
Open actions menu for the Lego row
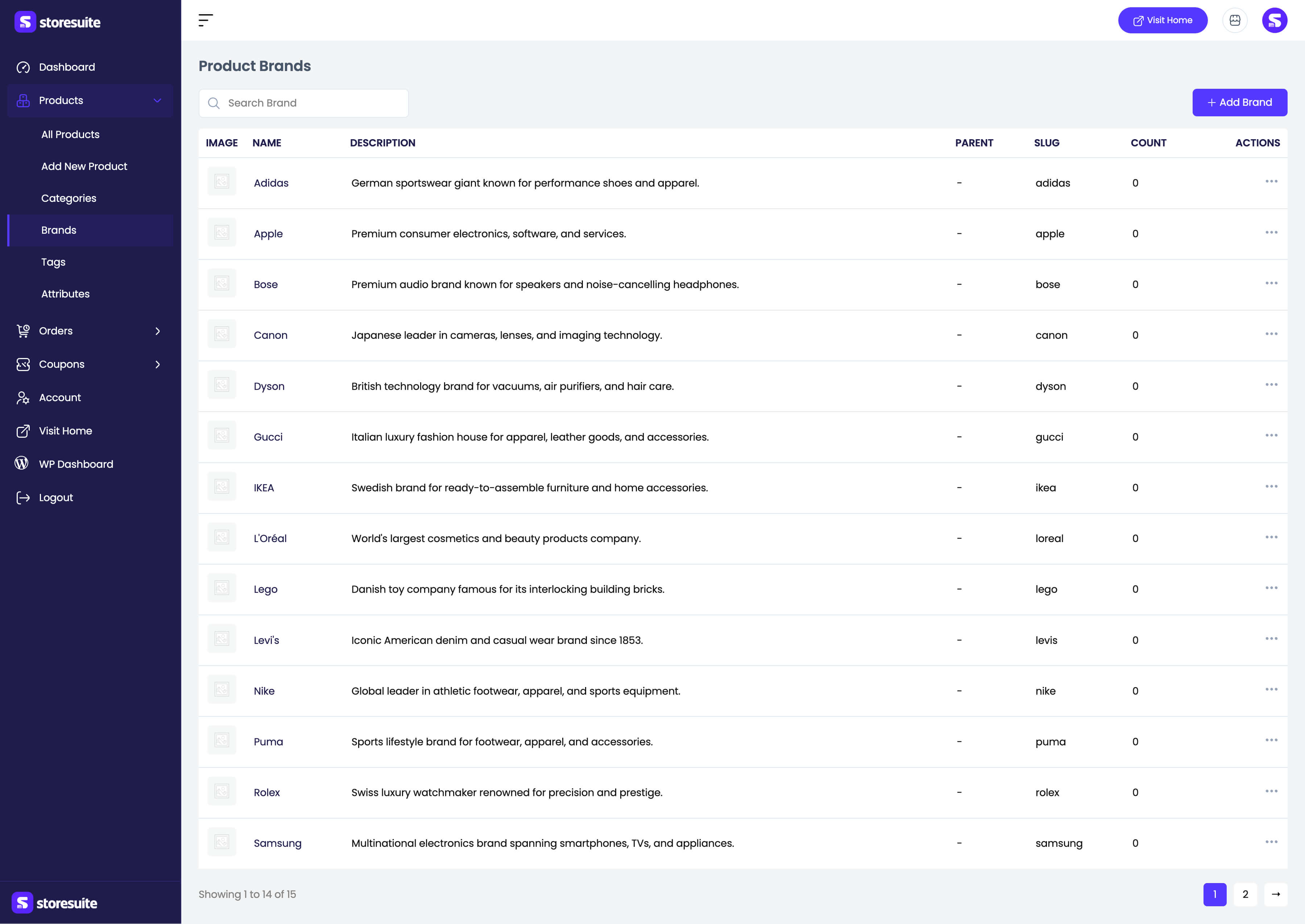click(x=1271, y=588)
